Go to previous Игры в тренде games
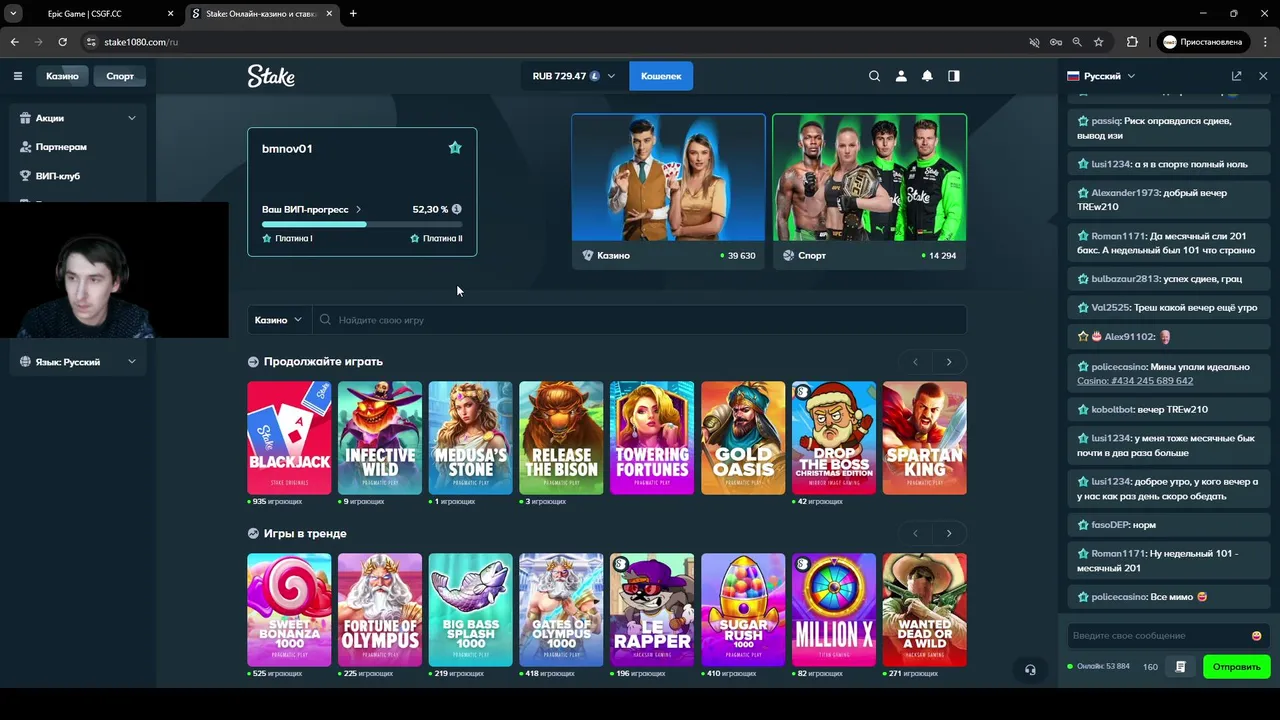1280x720 pixels. click(915, 534)
